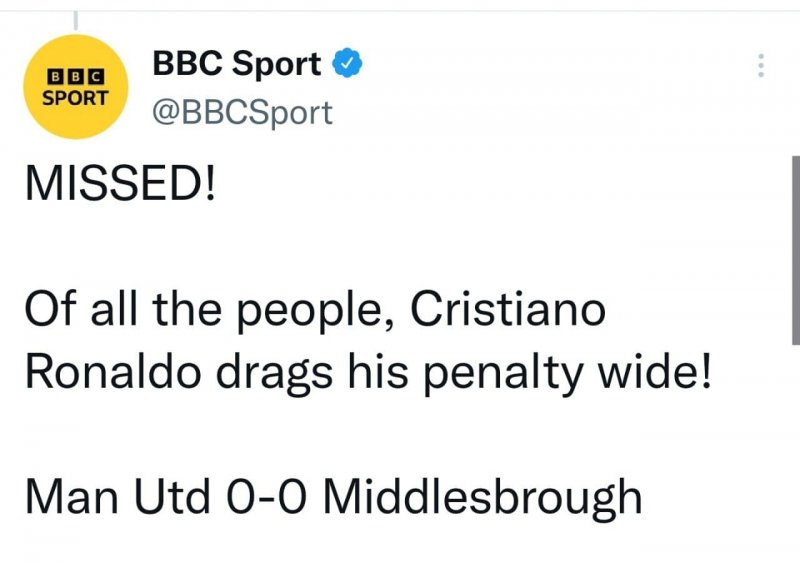
Task: Click the word "Ronaldo" in the tweet
Action: point(97,372)
